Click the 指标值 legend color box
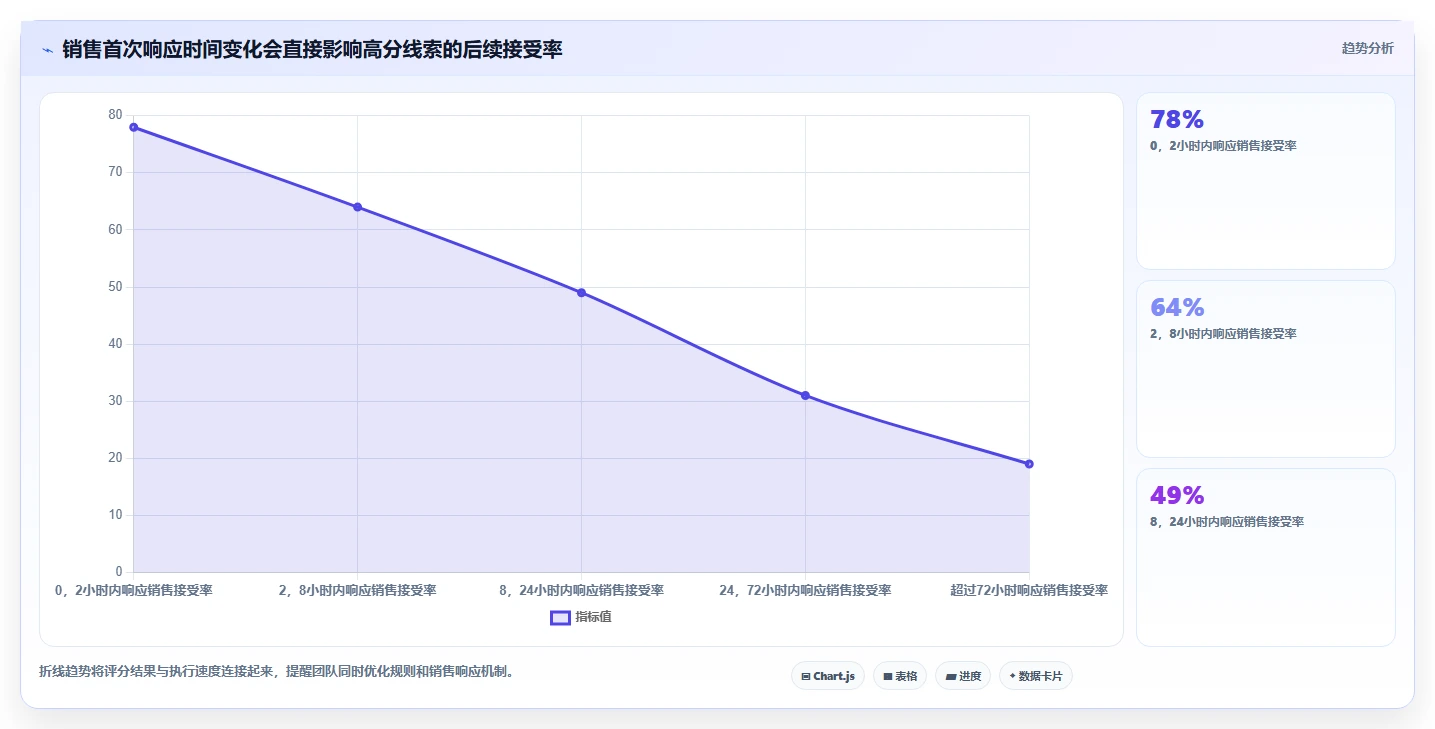1435x729 pixels. [560, 617]
